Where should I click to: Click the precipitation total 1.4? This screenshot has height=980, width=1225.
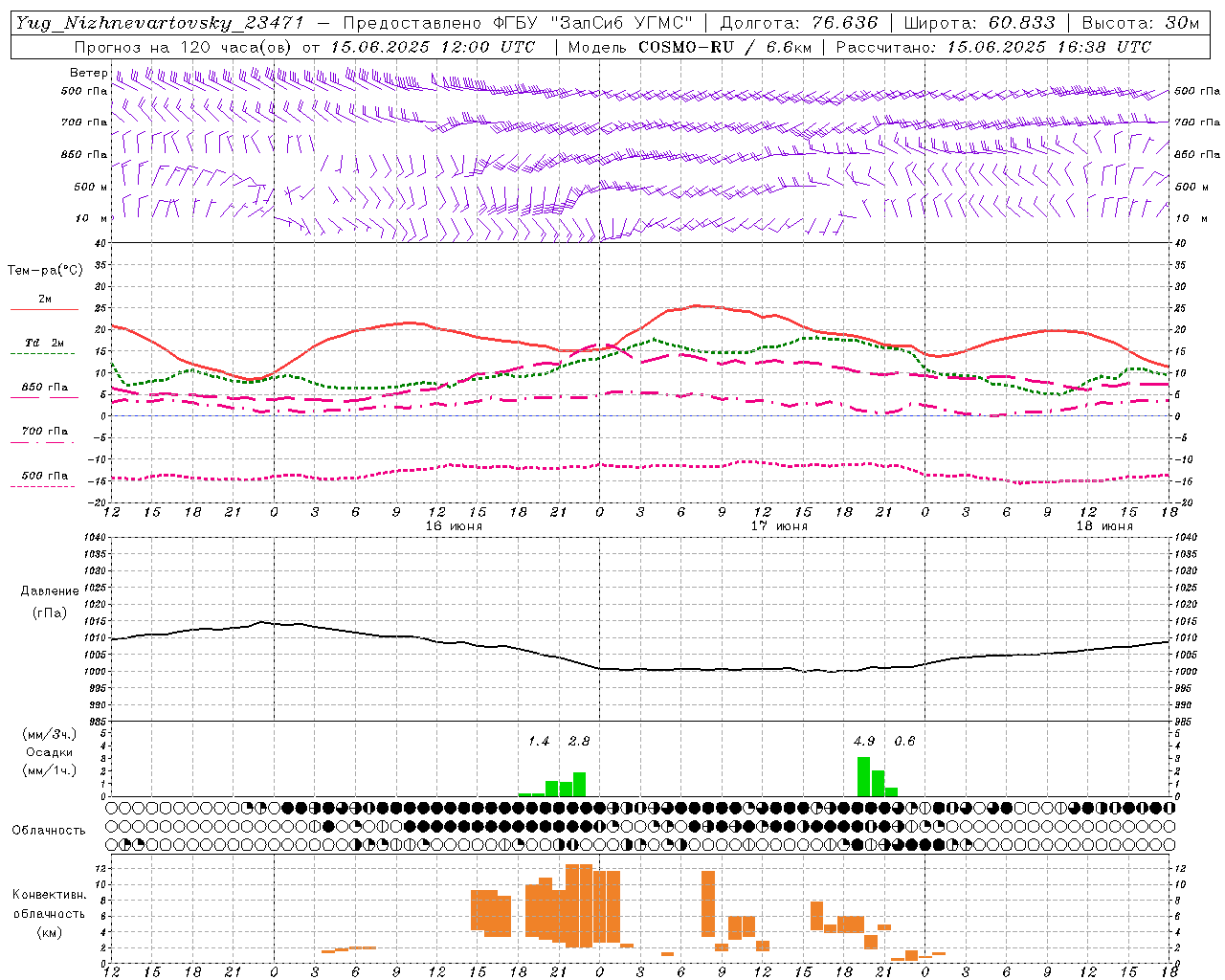tap(539, 741)
